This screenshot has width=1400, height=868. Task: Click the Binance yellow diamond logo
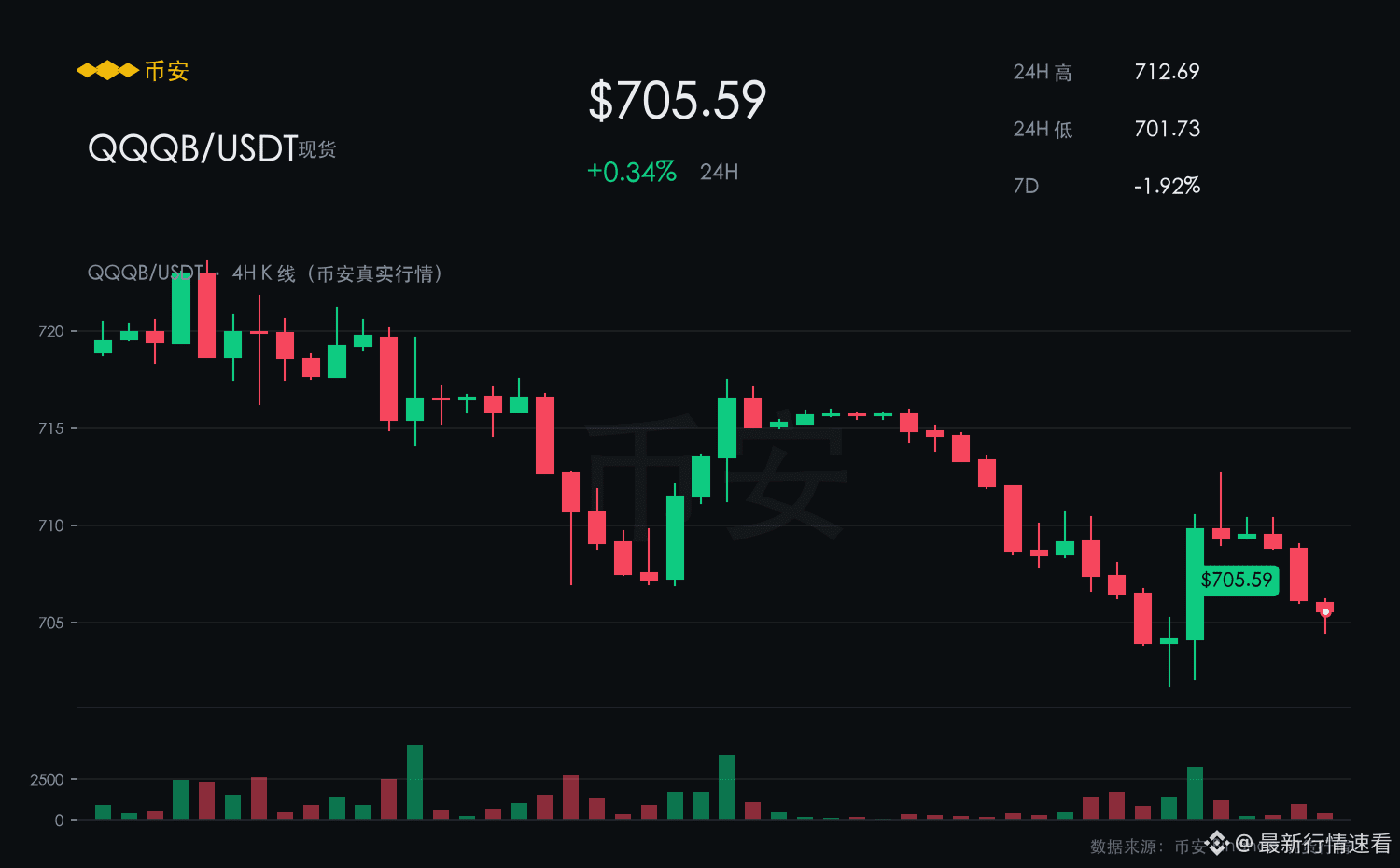(107, 71)
